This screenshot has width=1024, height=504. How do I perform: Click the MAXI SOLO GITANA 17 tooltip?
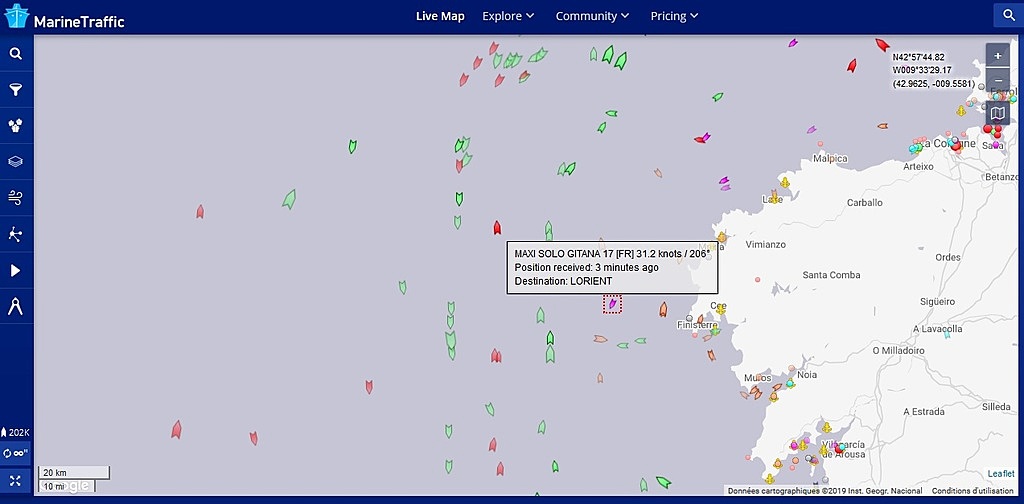click(612, 268)
